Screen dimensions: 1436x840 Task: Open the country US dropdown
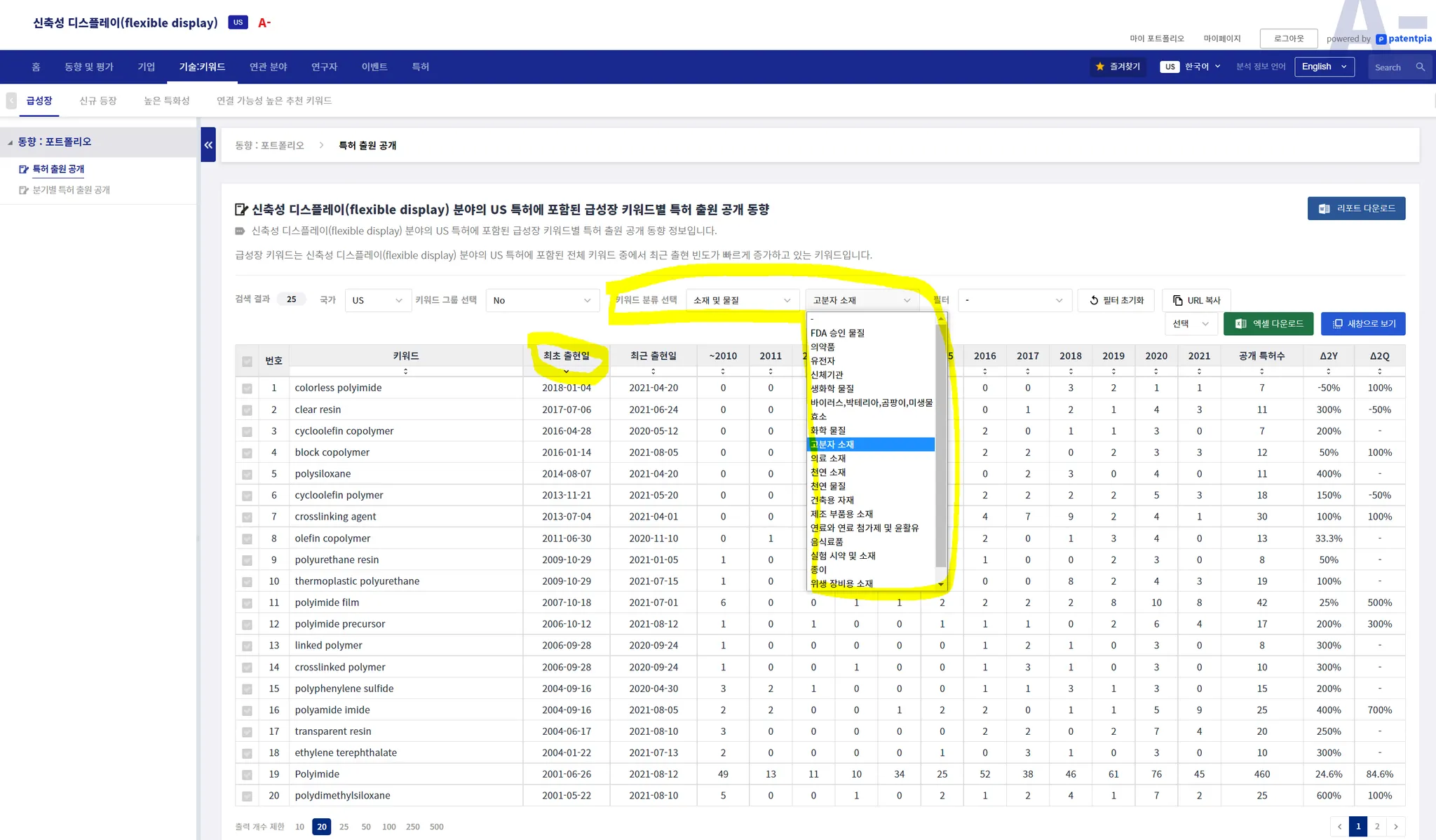coord(377,300)
